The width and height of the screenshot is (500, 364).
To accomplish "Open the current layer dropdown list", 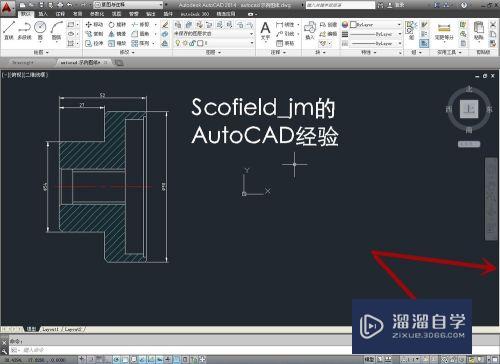I will click(214, 43).
